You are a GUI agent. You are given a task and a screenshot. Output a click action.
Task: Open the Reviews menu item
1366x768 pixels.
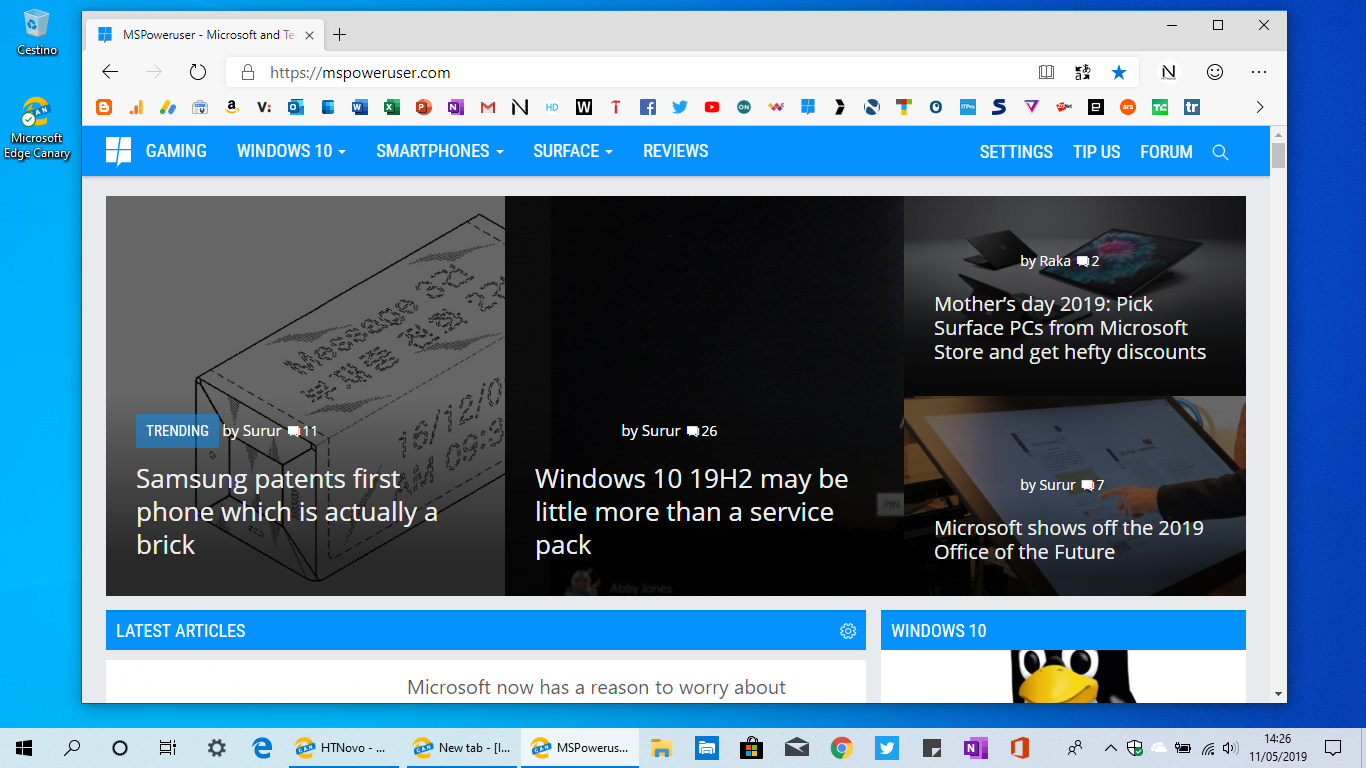point(676,151)
